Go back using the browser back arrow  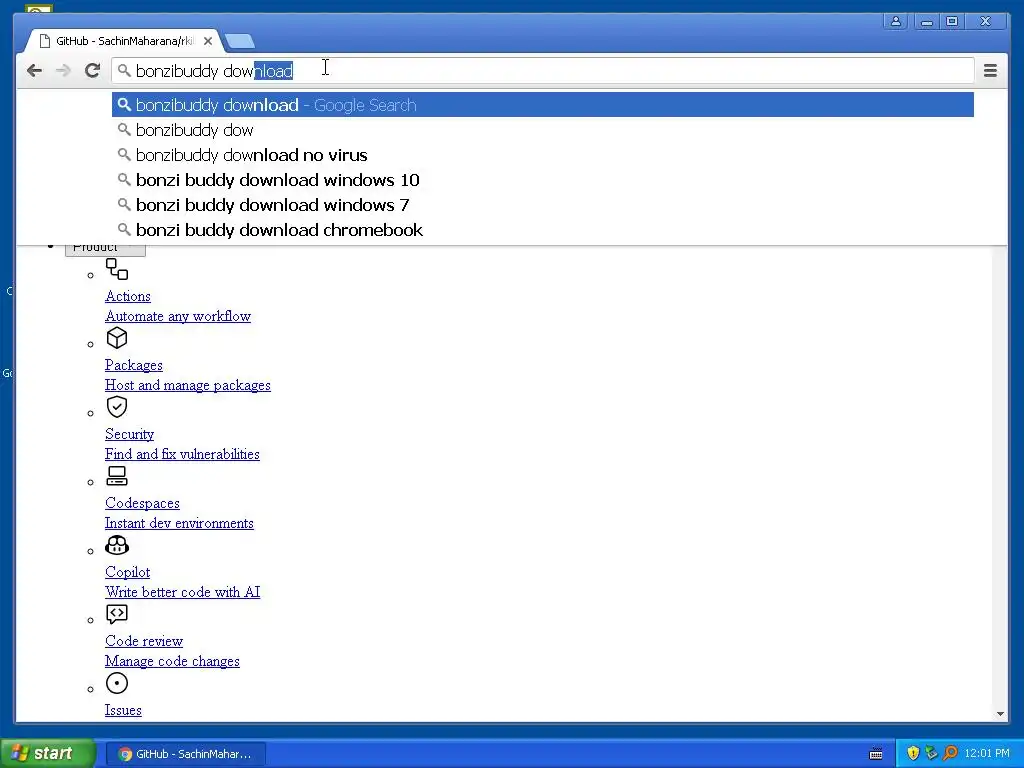tap(34, 71)
